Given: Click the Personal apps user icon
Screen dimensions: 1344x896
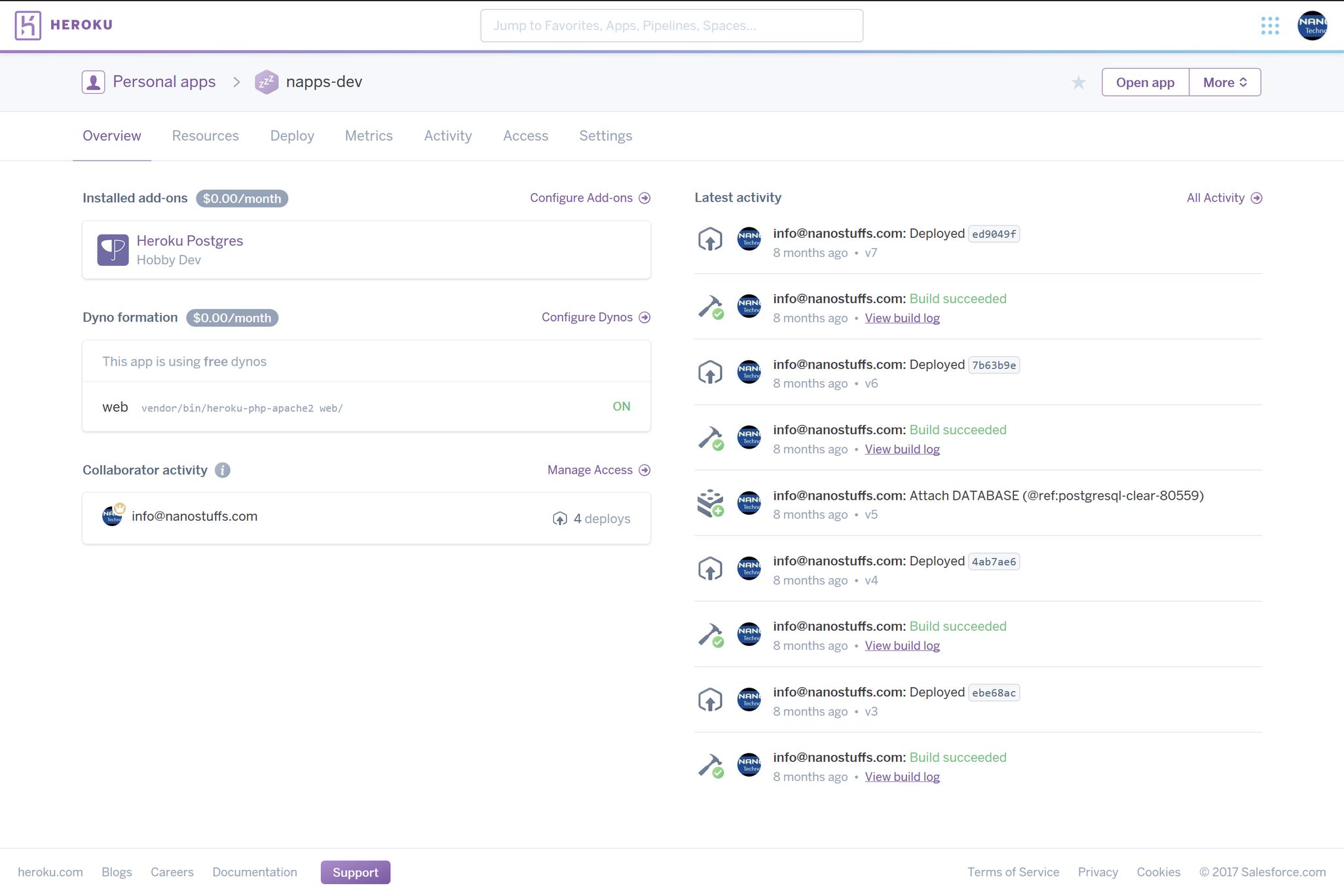Looking at the screenshot, I should pyautogui.click(x=93, y=82).
